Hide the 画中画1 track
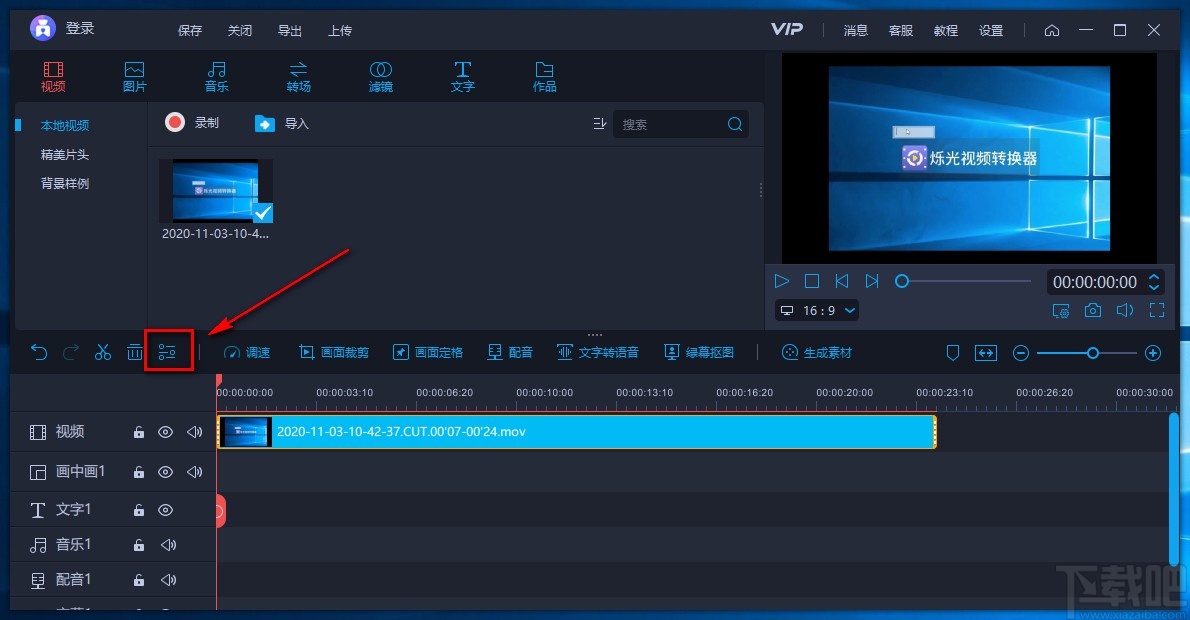The width and height of the screenshot is (1190, 620). click(165, 472)
